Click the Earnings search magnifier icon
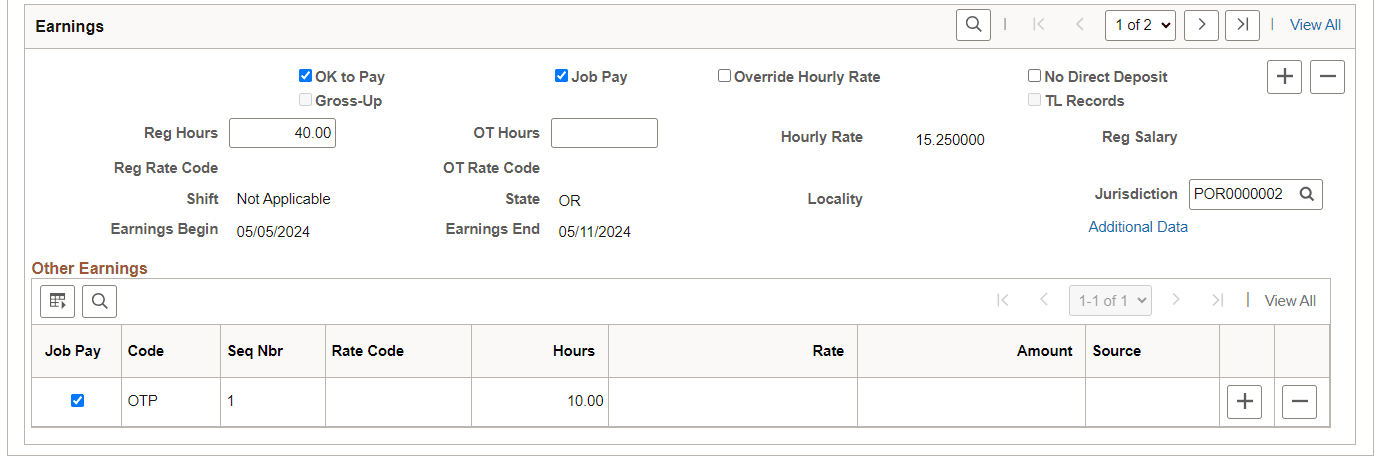Viewport: 1379px width, 460px height. coord(973,25)
